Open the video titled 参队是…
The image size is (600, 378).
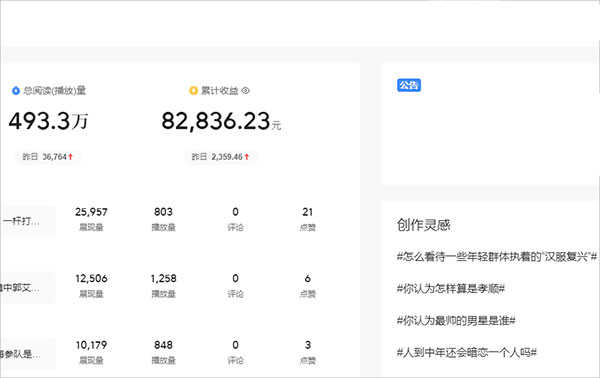click(19, 354)
